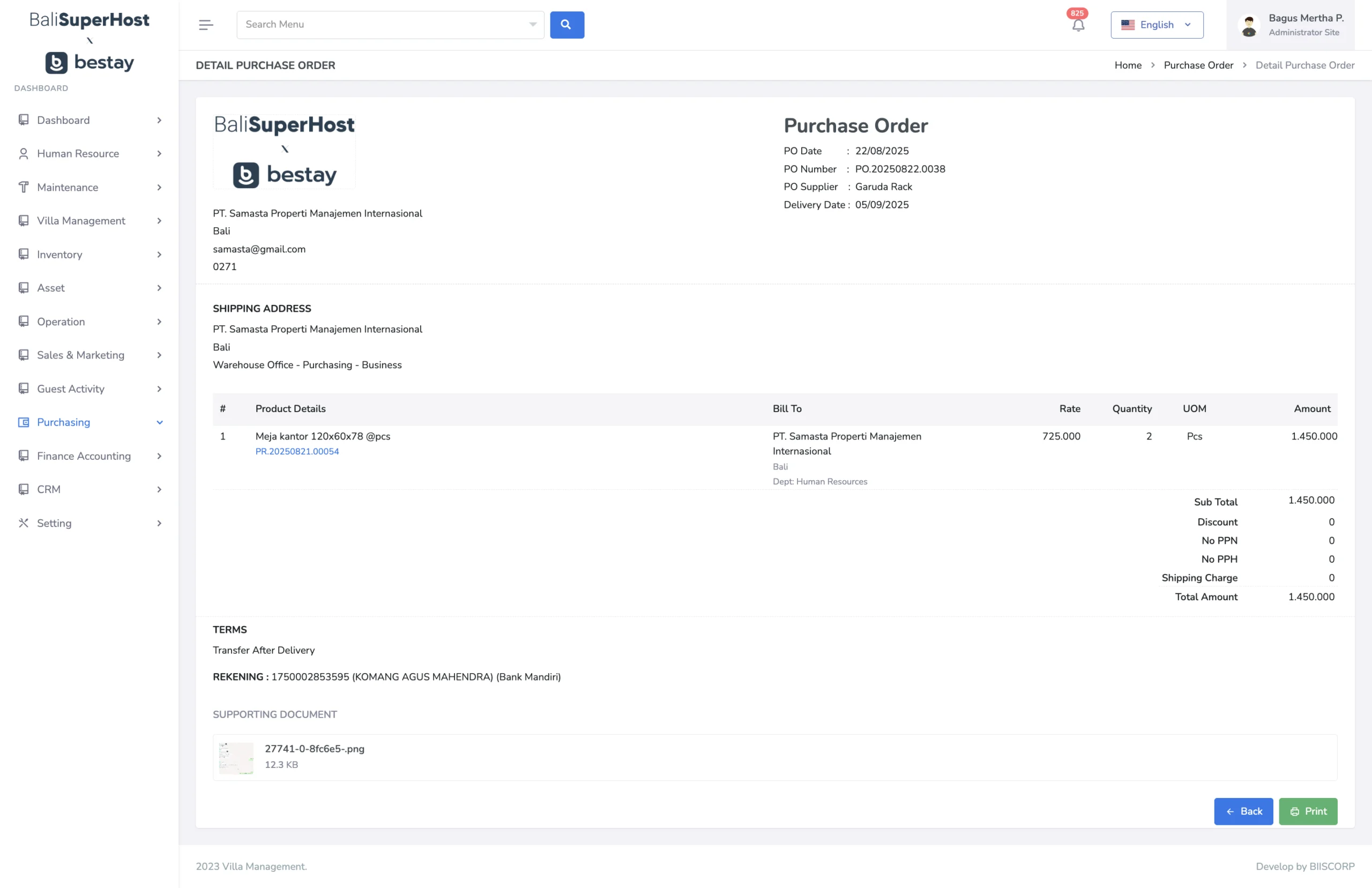This screenshot has width=1372, height=888.
Task: Click email samasta@gmail.com
Action: (259, 249)
